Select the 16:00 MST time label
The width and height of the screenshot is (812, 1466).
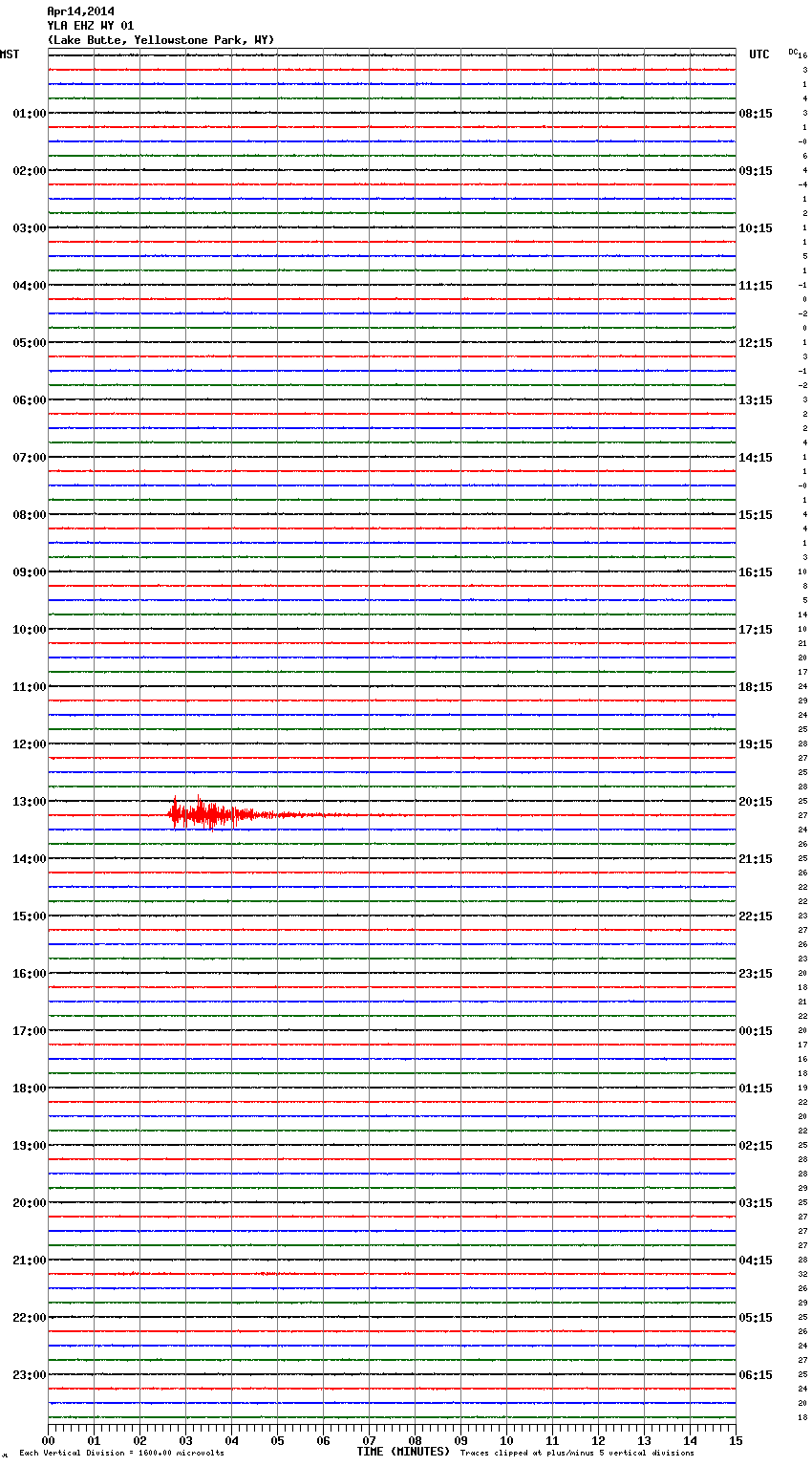(x=29, y=974)
